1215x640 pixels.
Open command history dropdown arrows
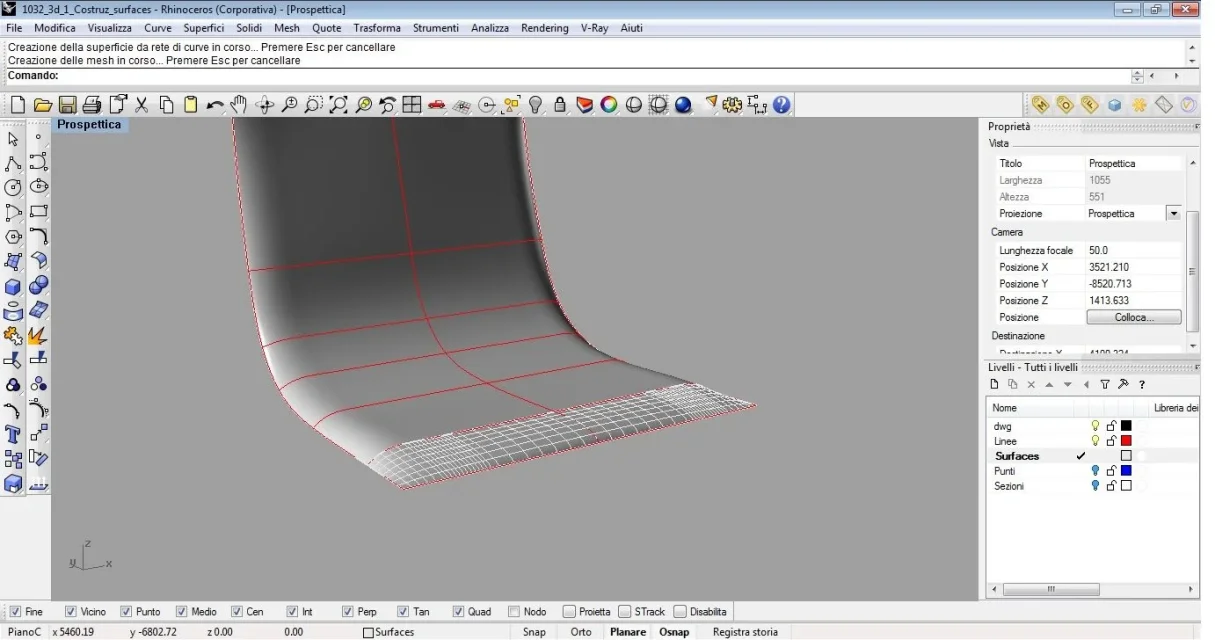[1137, 76]
